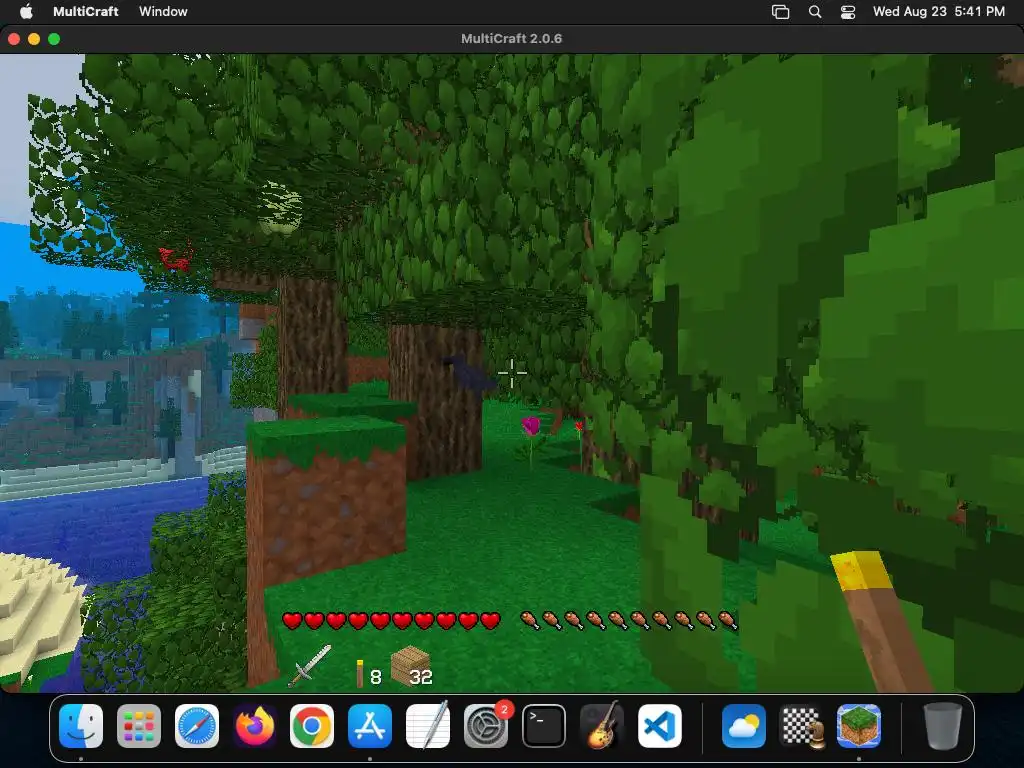Open Control Center in menu bar
The image size is (1024, 768).
tap(848, 12)
